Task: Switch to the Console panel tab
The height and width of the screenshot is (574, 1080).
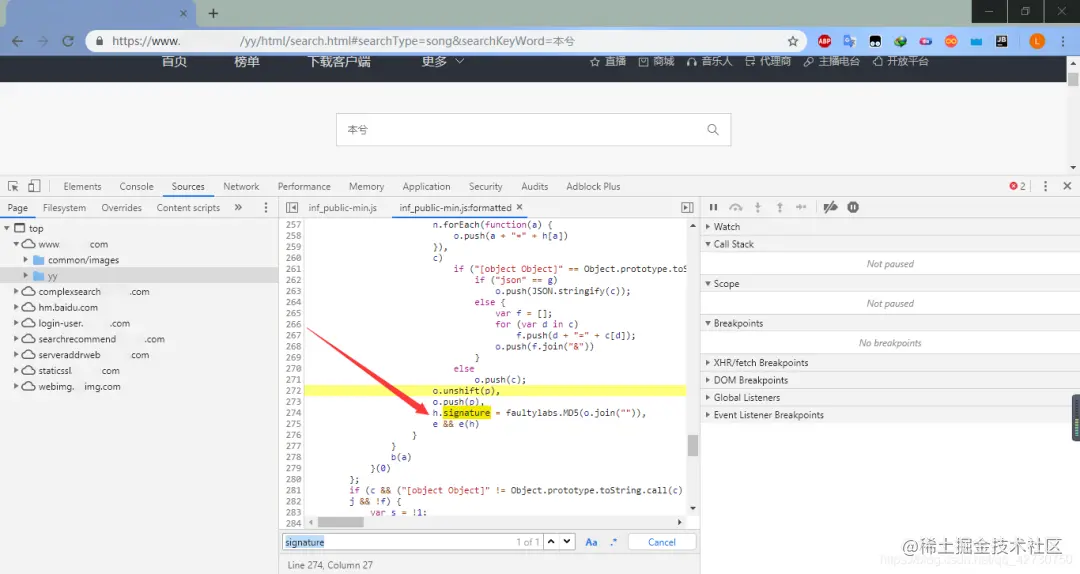Action: point(136,186)
